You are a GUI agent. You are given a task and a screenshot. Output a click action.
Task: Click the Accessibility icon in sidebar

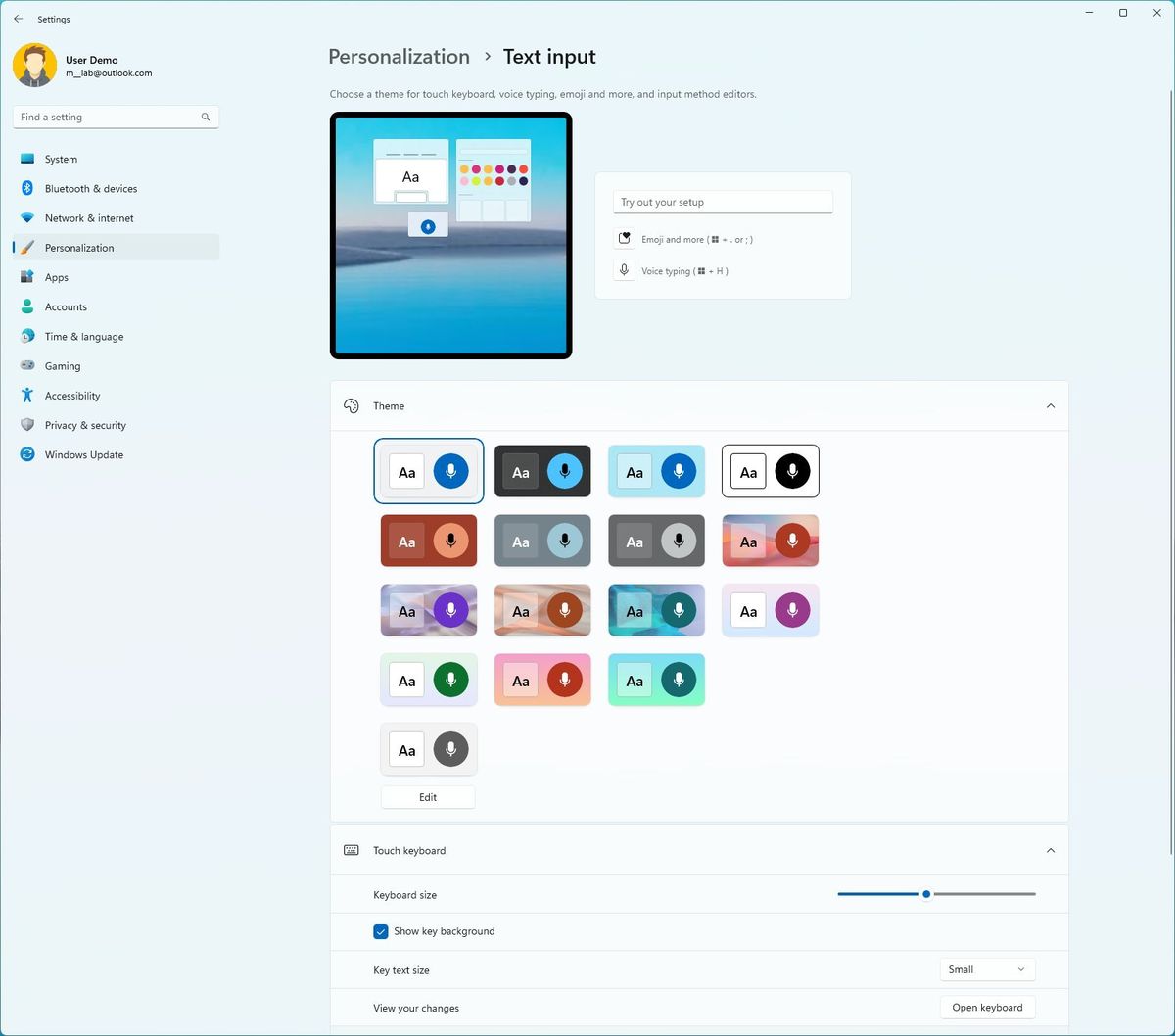(28, 396)
